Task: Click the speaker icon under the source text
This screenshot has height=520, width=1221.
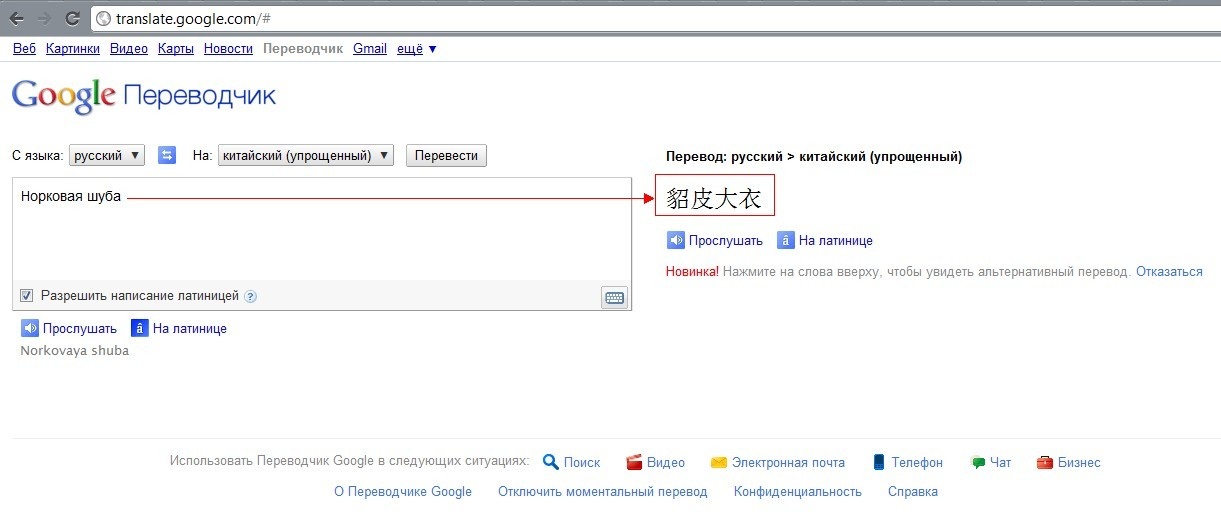Action: [x=30, y=328]
